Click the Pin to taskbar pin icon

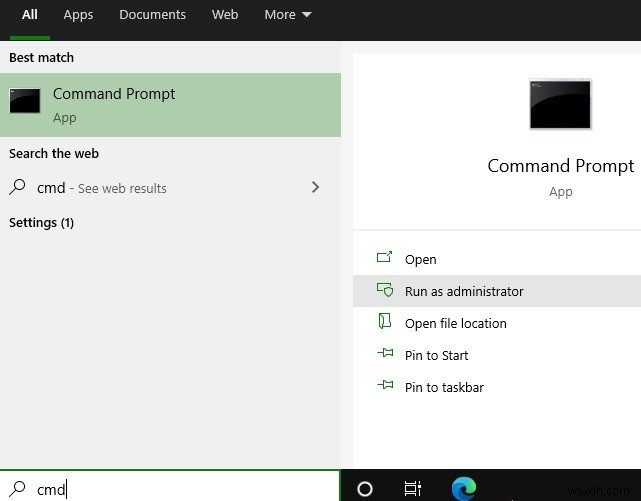coord(385,386)
